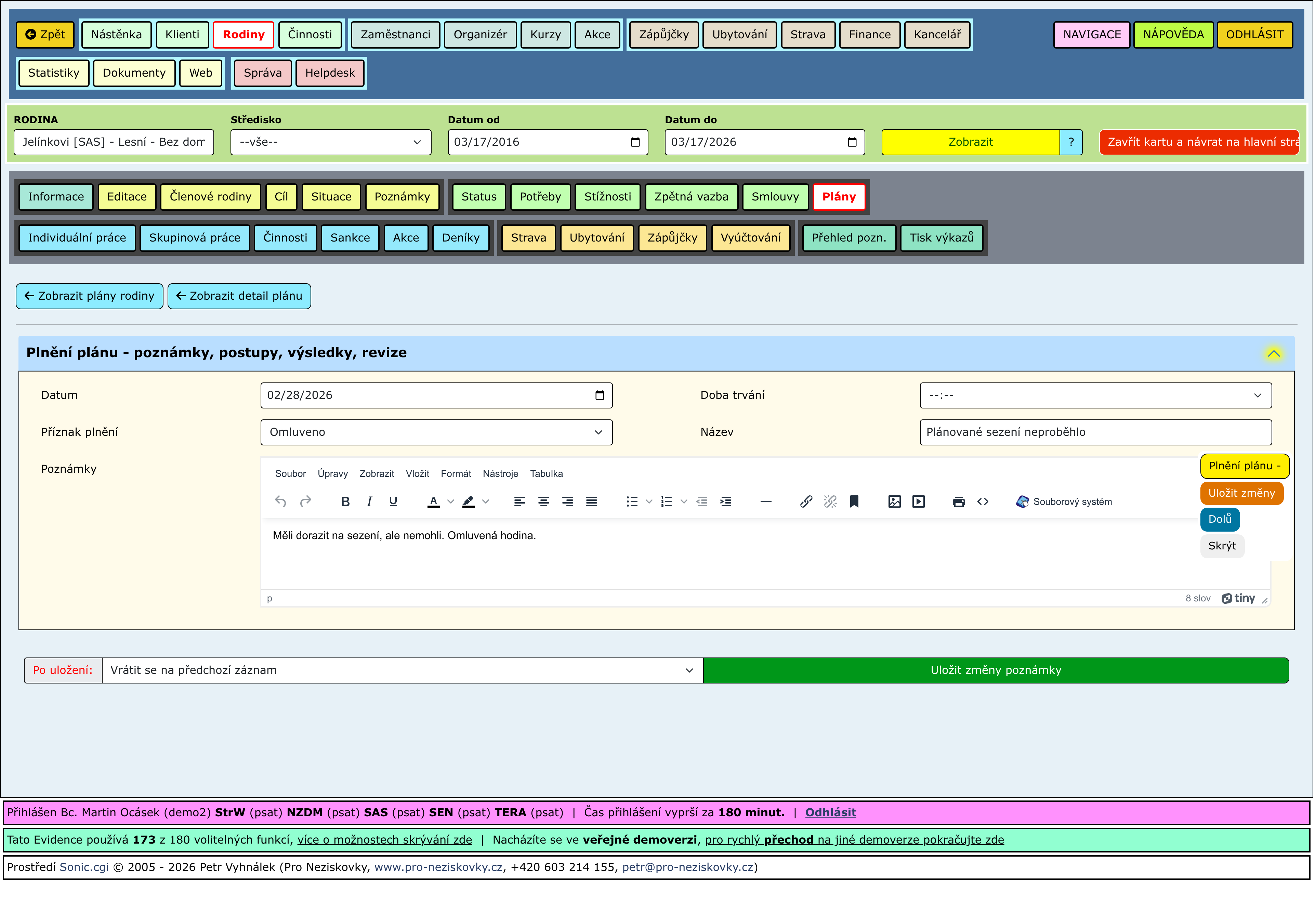Click the insert image icon

[x=894, y=501]
